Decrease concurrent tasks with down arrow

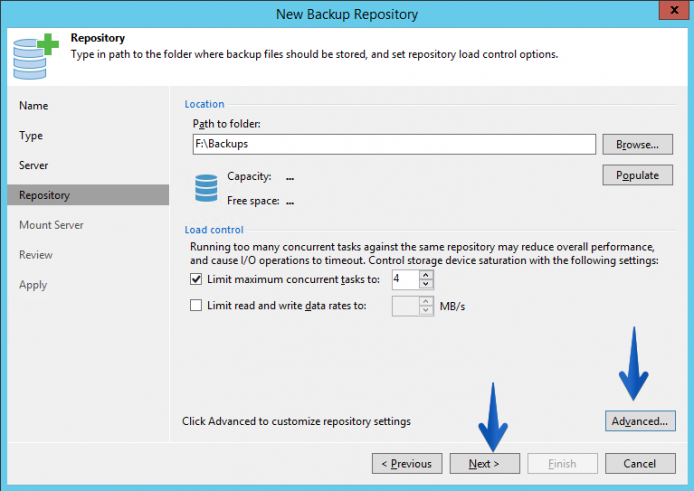click(x=426, y=284)
